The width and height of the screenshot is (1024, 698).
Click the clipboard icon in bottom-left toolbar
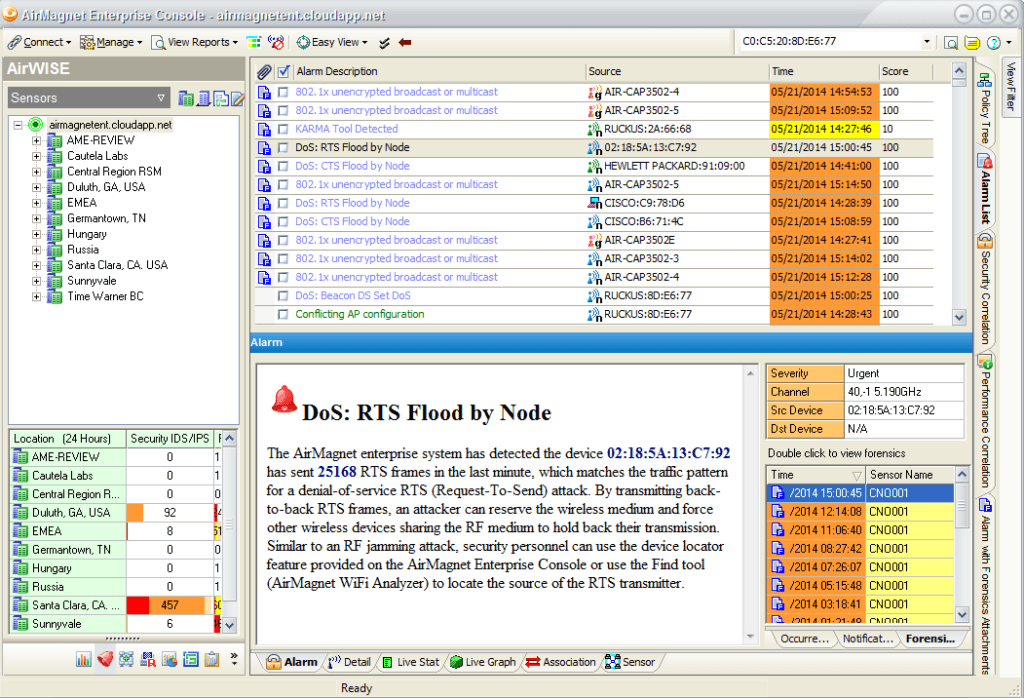click(x=212, y=659)
